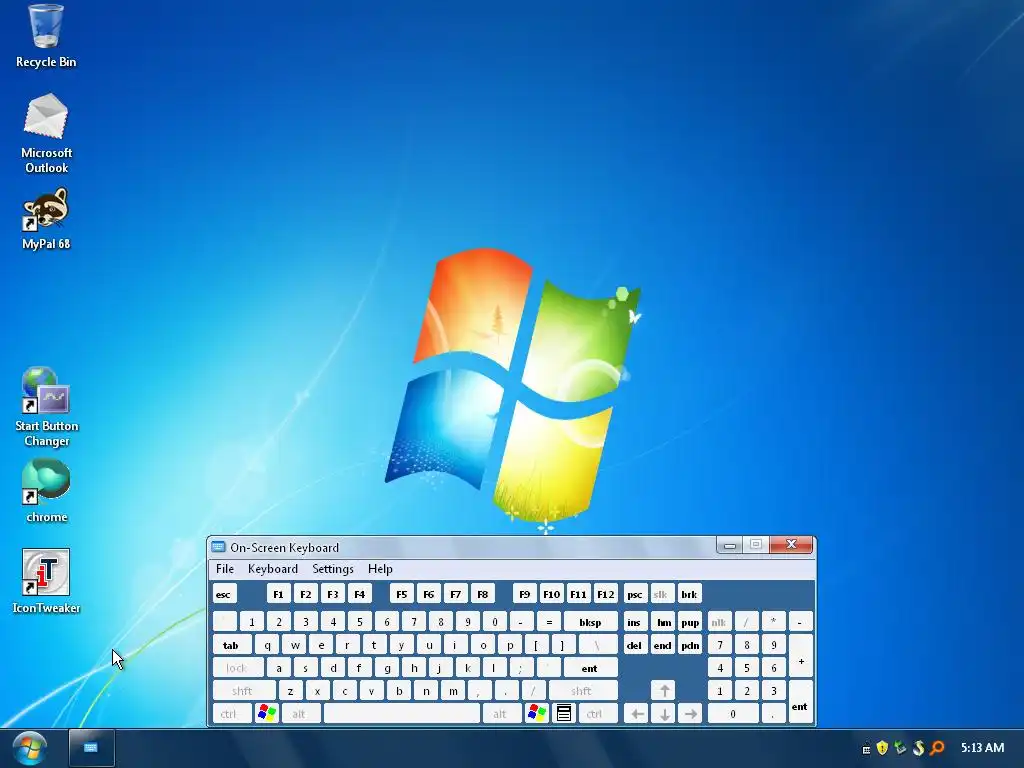Click the tab key
1024x768 pixels.
[x=232, y=645]
